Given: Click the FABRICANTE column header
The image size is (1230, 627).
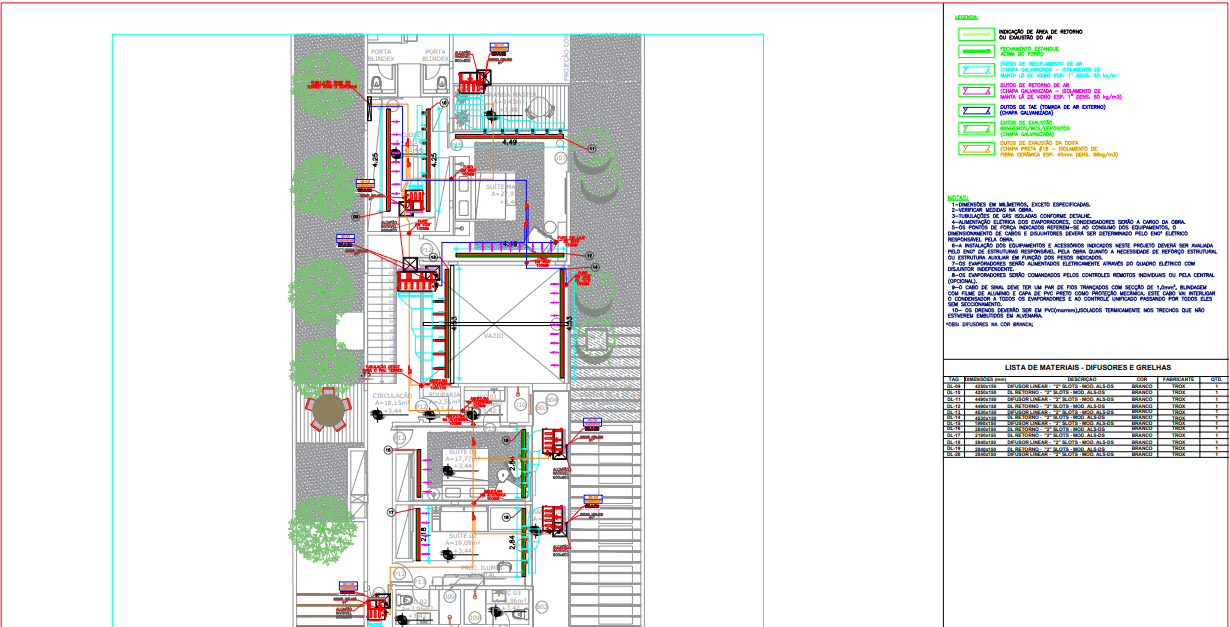Looking at the screenshot, I should click(x=1178, y=379).
